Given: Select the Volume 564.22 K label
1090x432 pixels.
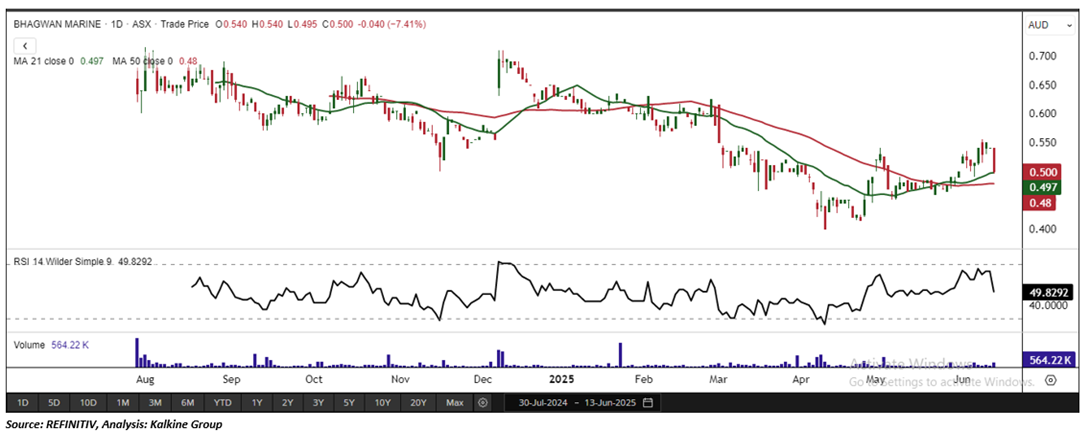Looking at the screenshot, I should tap(51, 344).
